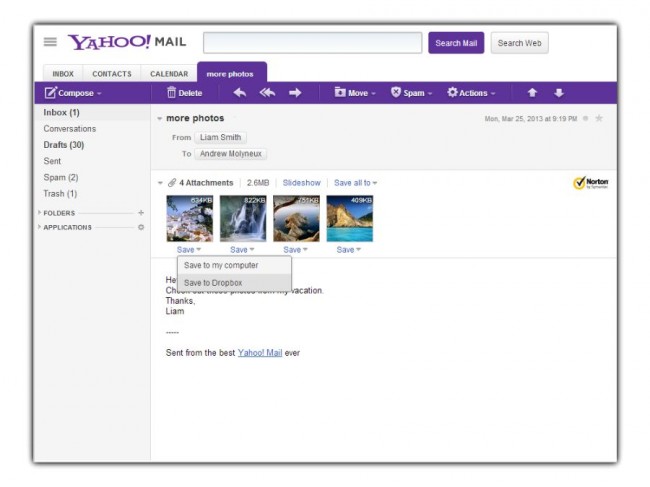Open the Yahoo! Mail signature link

pyautogui.click(x=260, y=353)
